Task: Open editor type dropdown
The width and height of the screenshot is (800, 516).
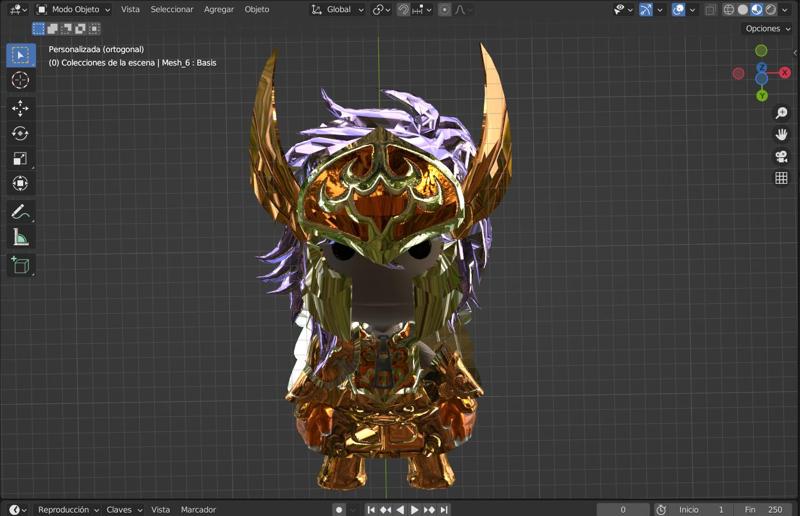Action: 19,9
